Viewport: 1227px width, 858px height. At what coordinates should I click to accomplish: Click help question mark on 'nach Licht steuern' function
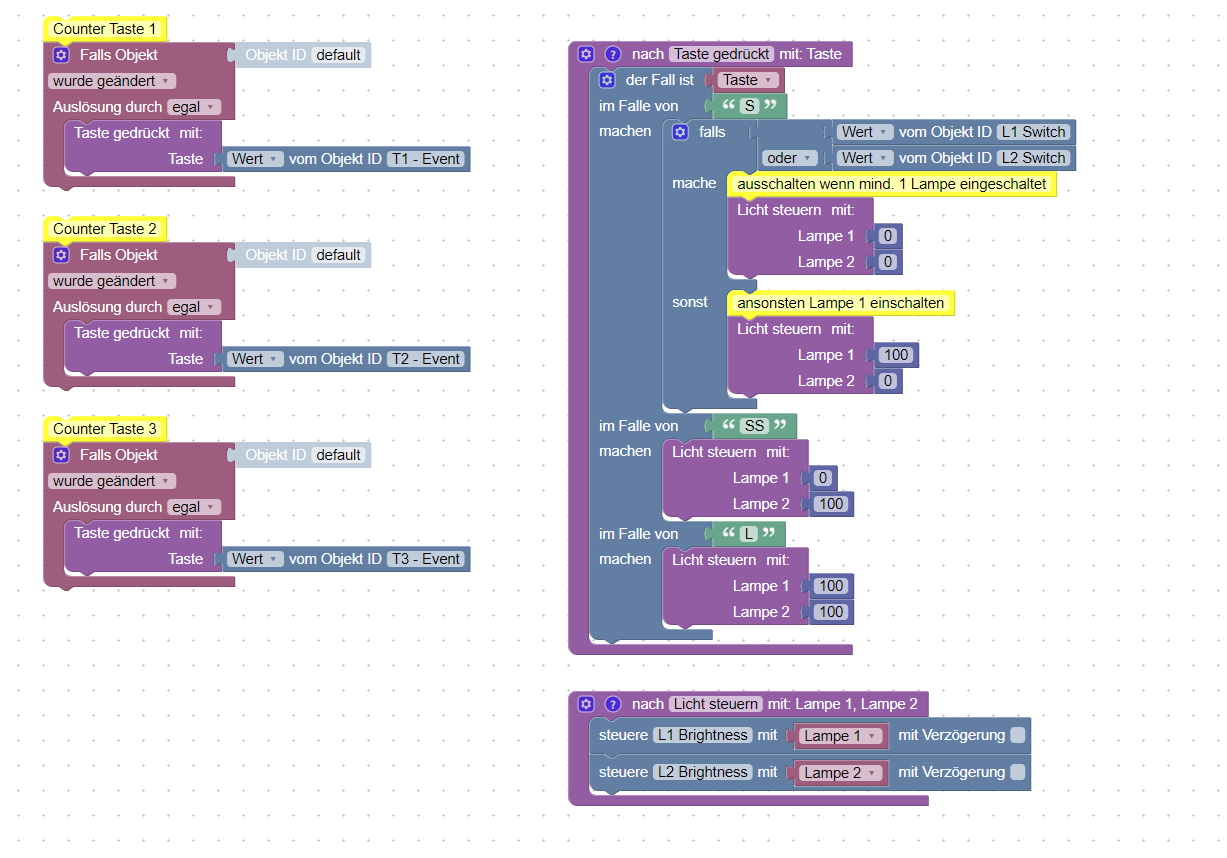(613, 704)
